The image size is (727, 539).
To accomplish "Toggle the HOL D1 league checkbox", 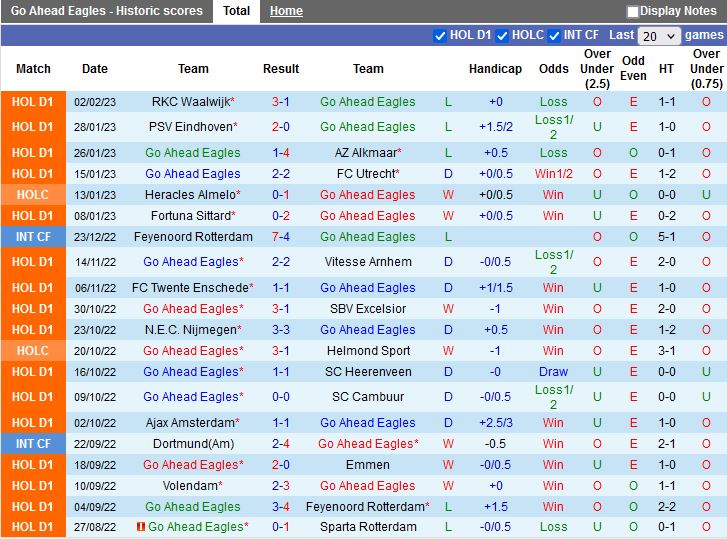I will point(440,36).
